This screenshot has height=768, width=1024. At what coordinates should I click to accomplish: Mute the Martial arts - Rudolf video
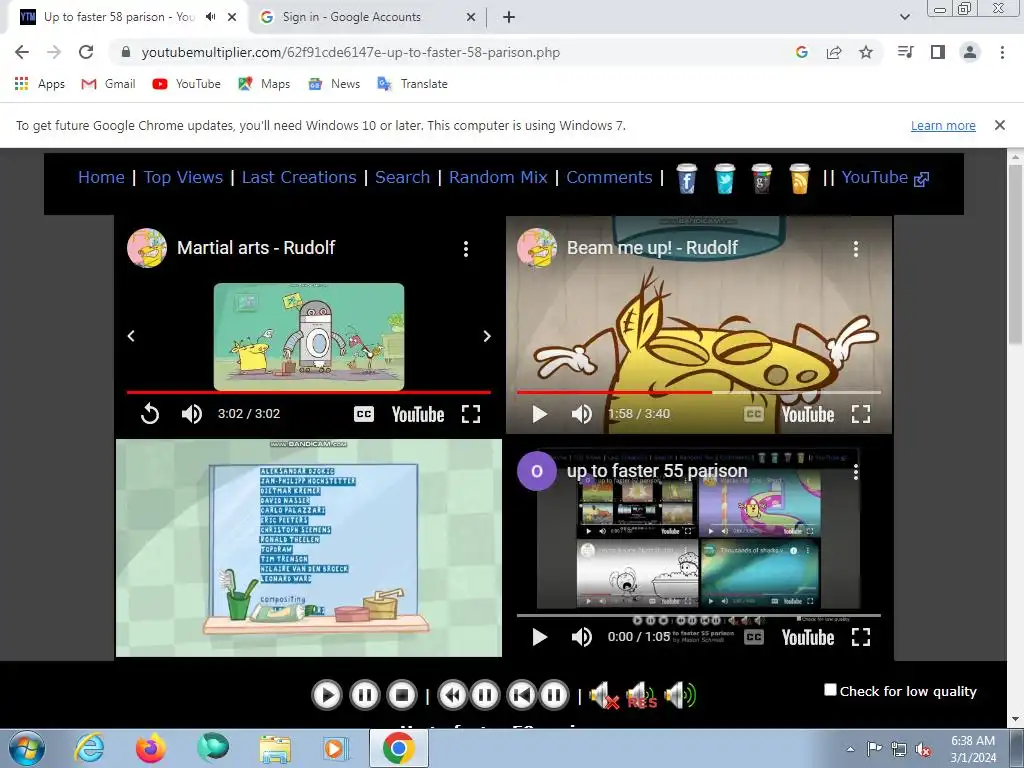click(191, 413)
